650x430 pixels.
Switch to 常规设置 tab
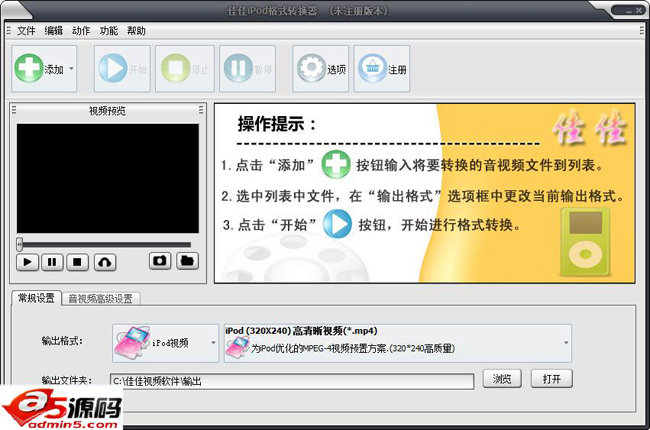[x=36, y=298]
